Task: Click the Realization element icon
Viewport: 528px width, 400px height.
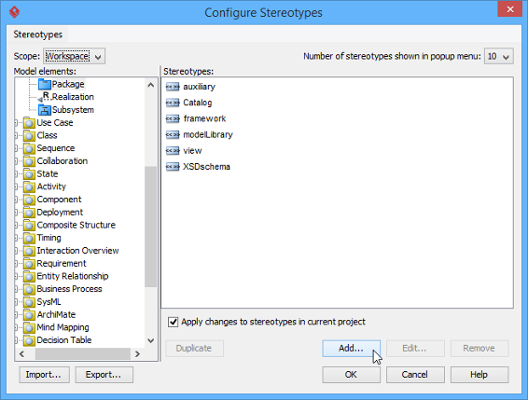Action: [44, 97]
